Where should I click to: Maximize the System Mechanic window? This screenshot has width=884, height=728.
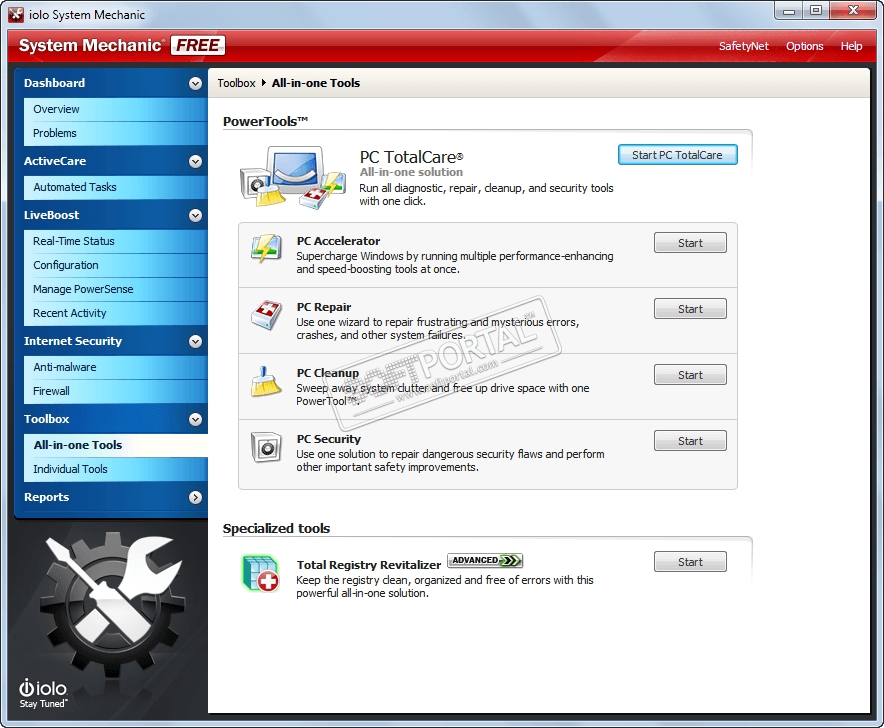click(816, 11)
